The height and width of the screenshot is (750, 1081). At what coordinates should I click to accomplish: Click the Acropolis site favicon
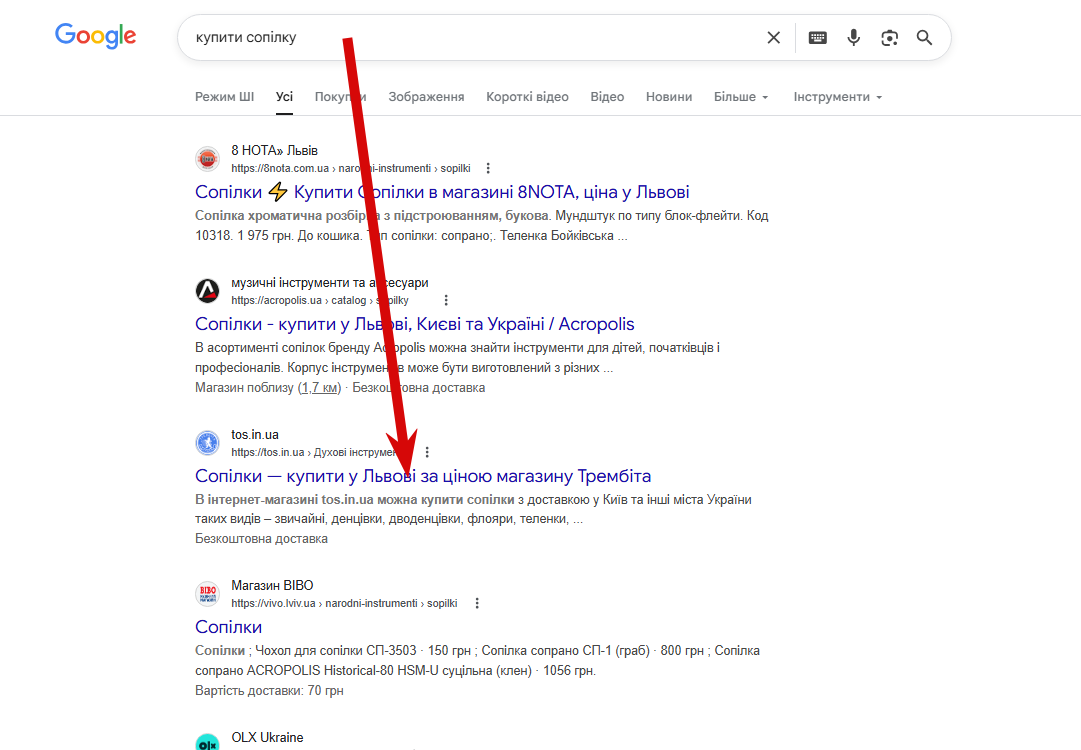[x=207, y=291]
